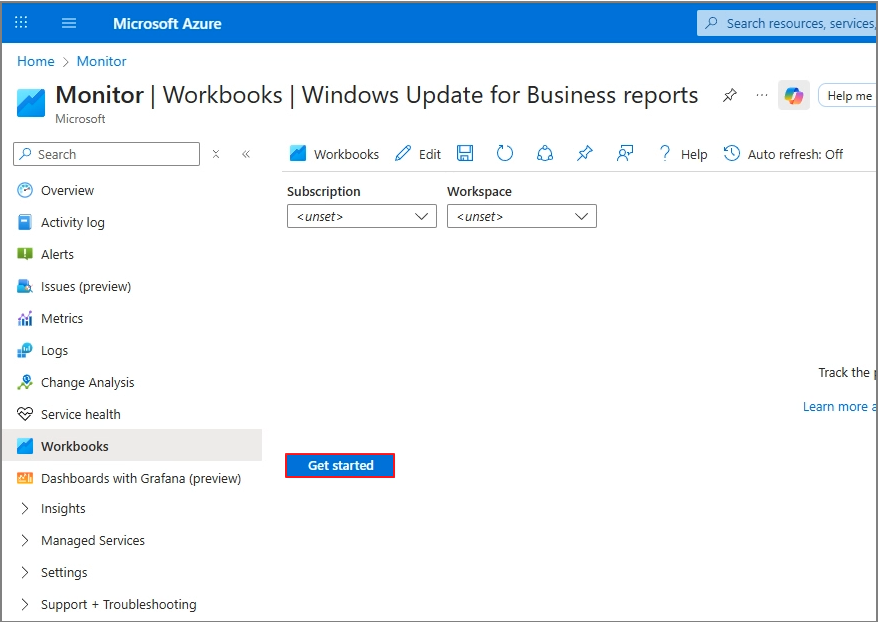Focus the Search resources, services box
The image size is (878, 622).
(x=787, y=23)
